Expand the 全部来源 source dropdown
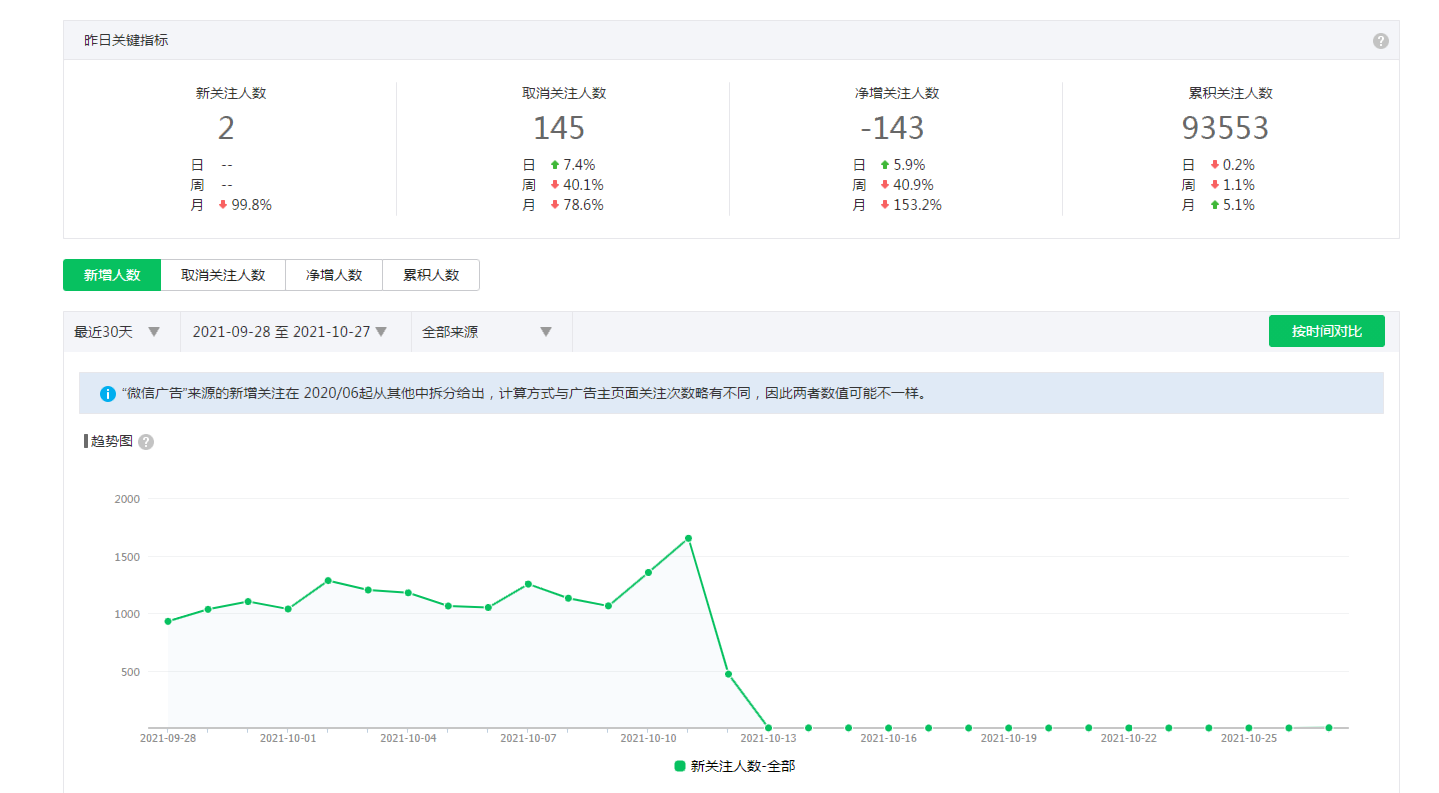 (488, 332)
